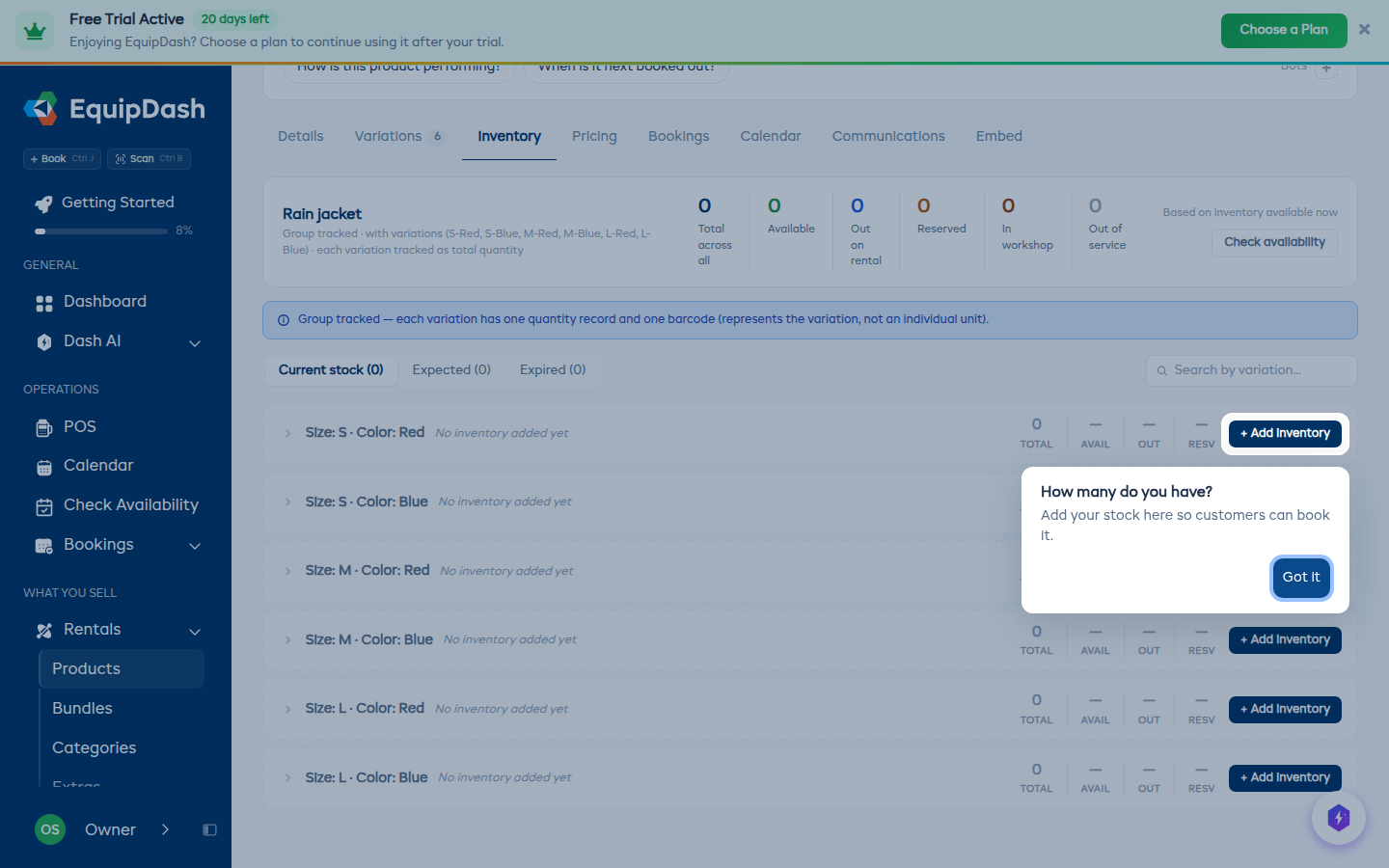Add inventory for Size: S · Color: Red
Image resolution: width=1389 pixels, height=868 pixels.
pos(1285,434)
